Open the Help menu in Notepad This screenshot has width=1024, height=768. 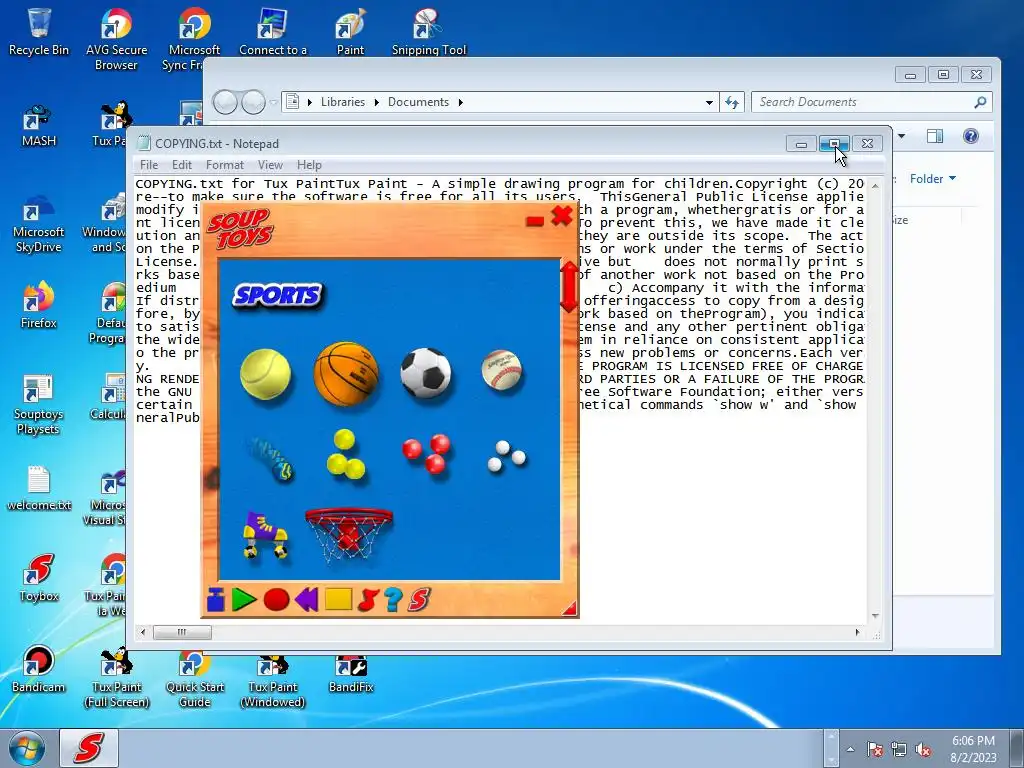tap(309, 165)
